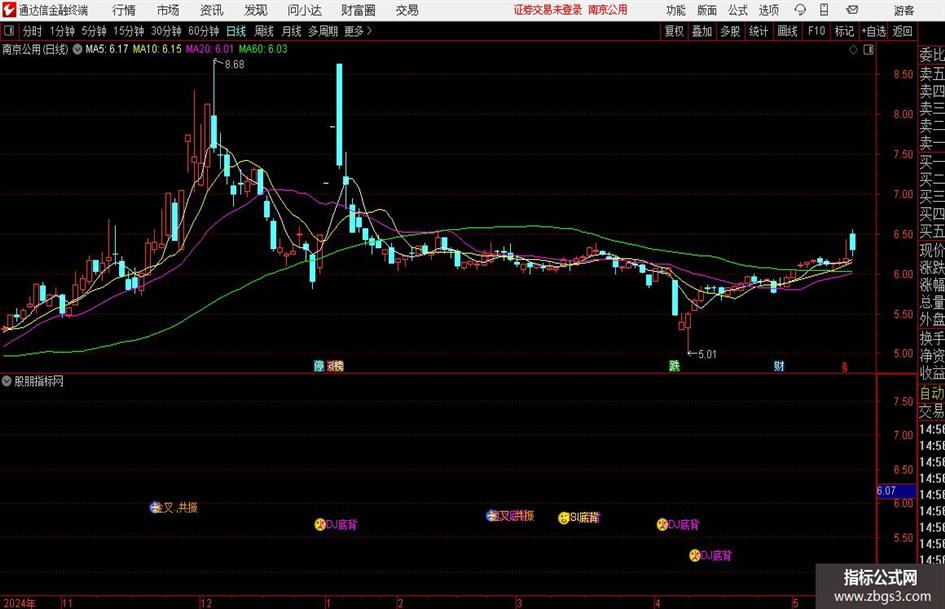Open the 多周期 multi-period view
Viewport: 945px width, 609px height.
[323, 31]
